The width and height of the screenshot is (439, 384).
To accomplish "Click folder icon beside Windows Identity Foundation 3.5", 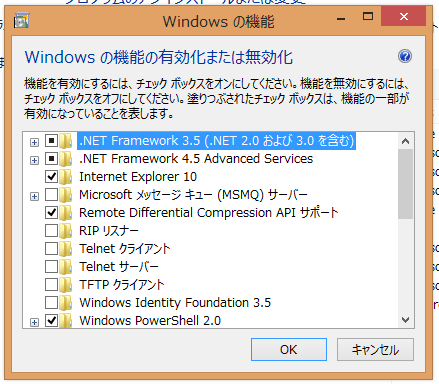I will pyautogui.click(x=66, y=303).
